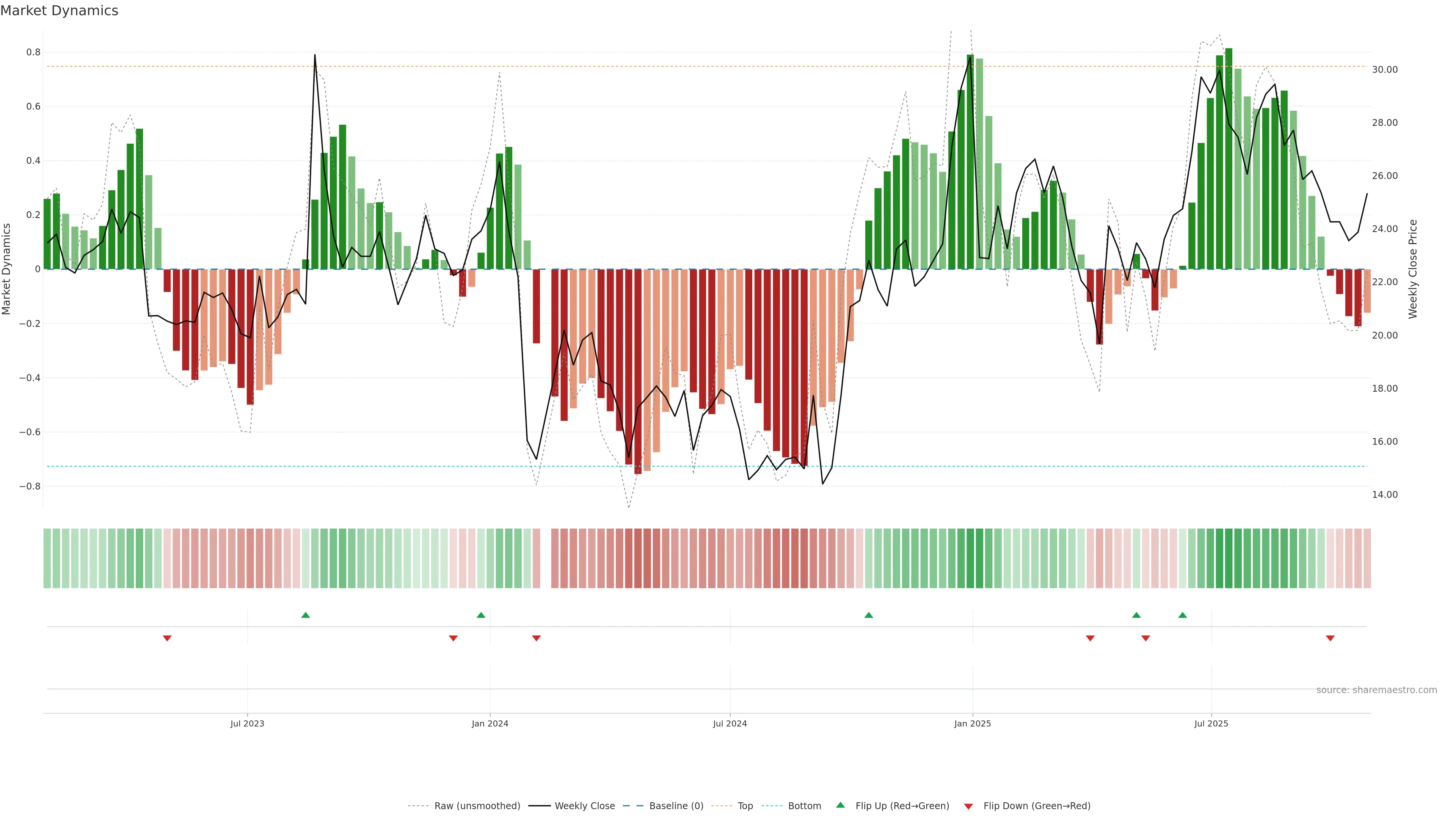
Task: Click the green flip-up marker near Oct 2024
Action: click(869, 615)
